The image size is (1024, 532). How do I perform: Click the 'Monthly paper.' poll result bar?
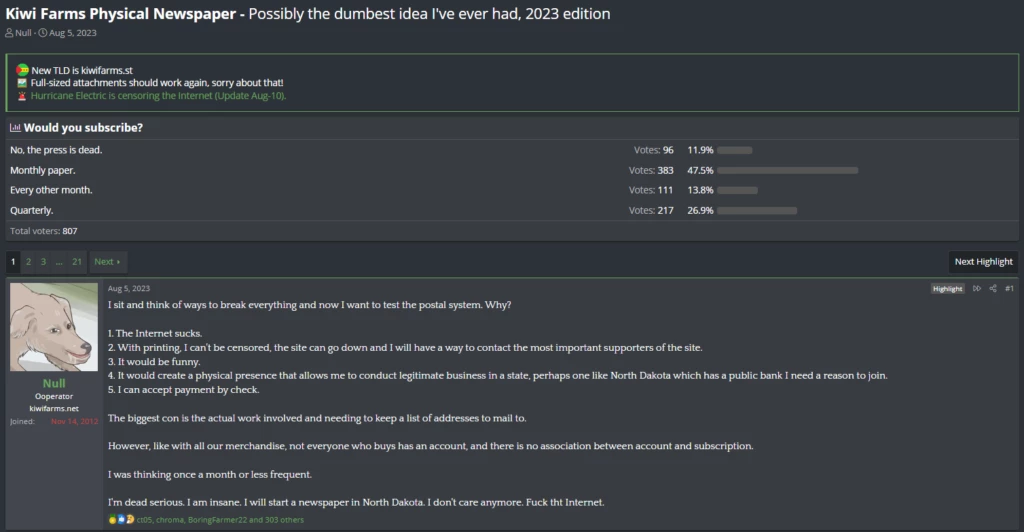click(787, 170)
